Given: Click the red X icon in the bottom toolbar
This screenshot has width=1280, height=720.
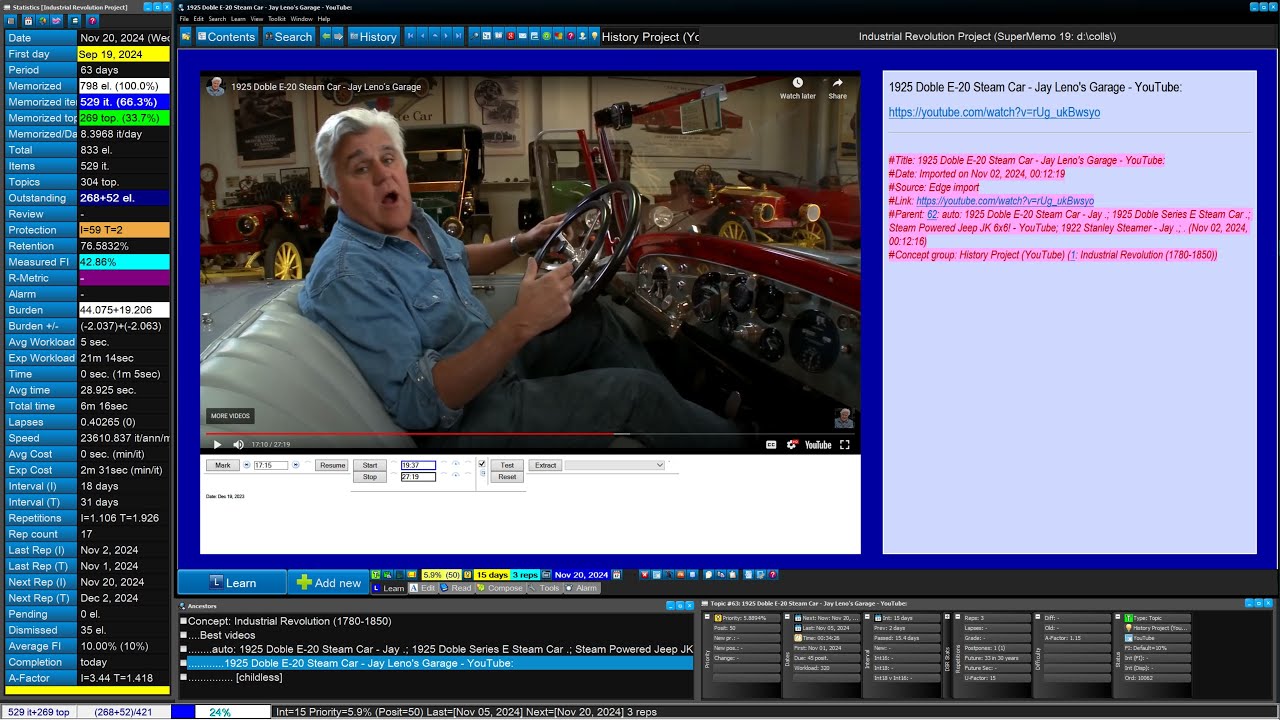Looking at the screenshot, I should [645, 575].
